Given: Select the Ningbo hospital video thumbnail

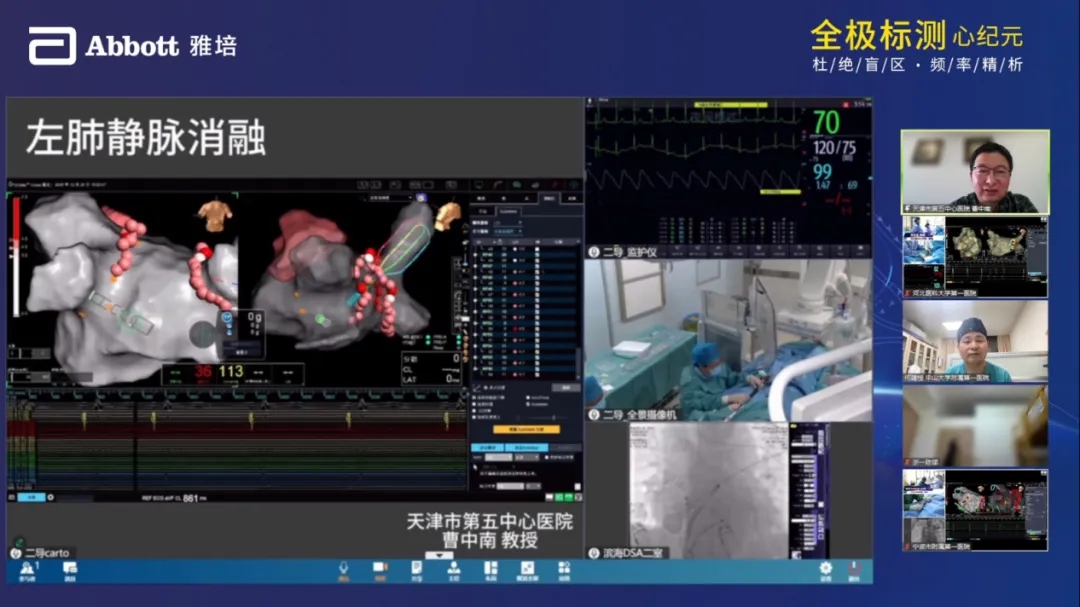Looking at the screenshot, I should (975, 509).
